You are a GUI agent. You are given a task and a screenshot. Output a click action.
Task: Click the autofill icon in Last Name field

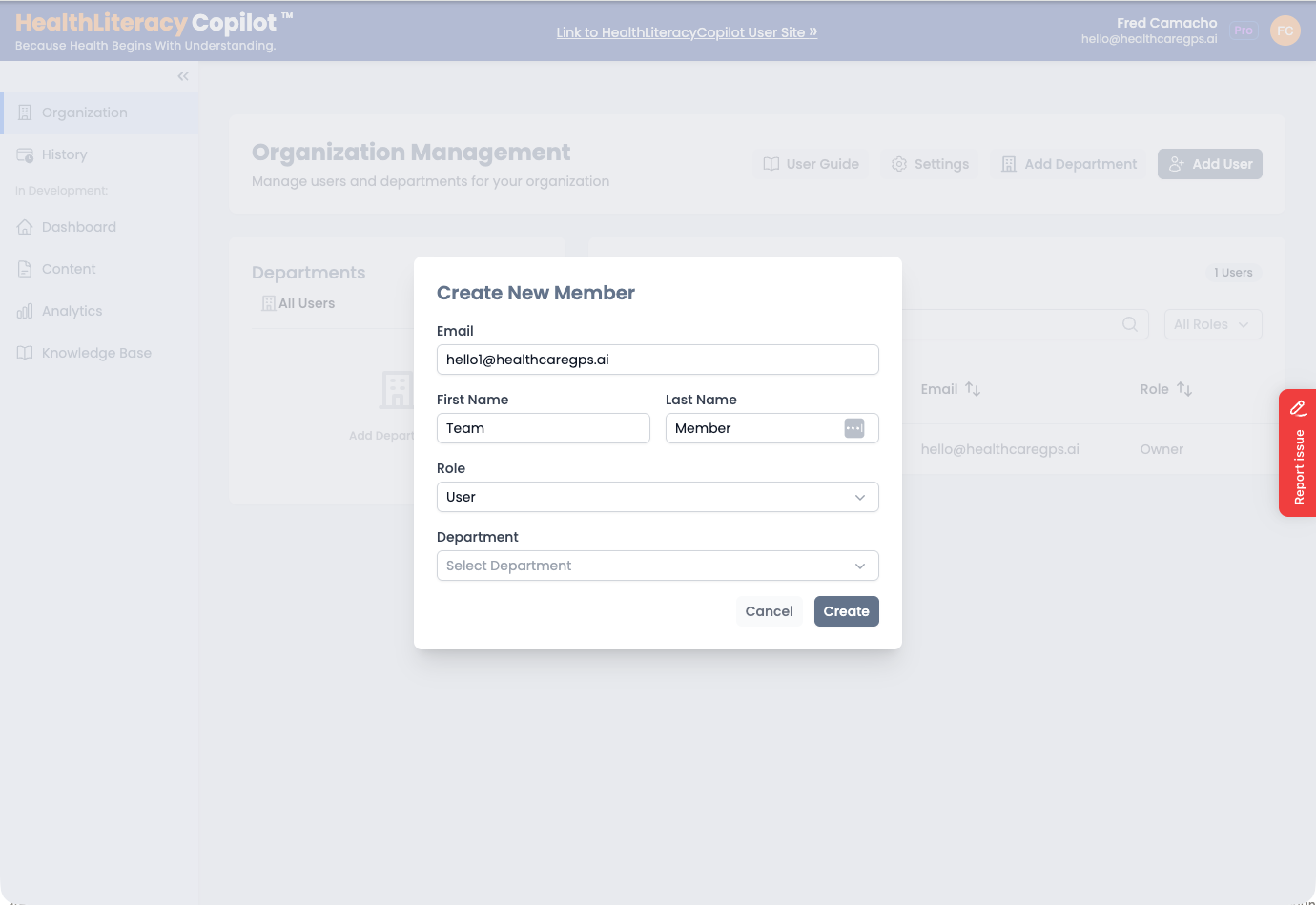coord(853,427)
